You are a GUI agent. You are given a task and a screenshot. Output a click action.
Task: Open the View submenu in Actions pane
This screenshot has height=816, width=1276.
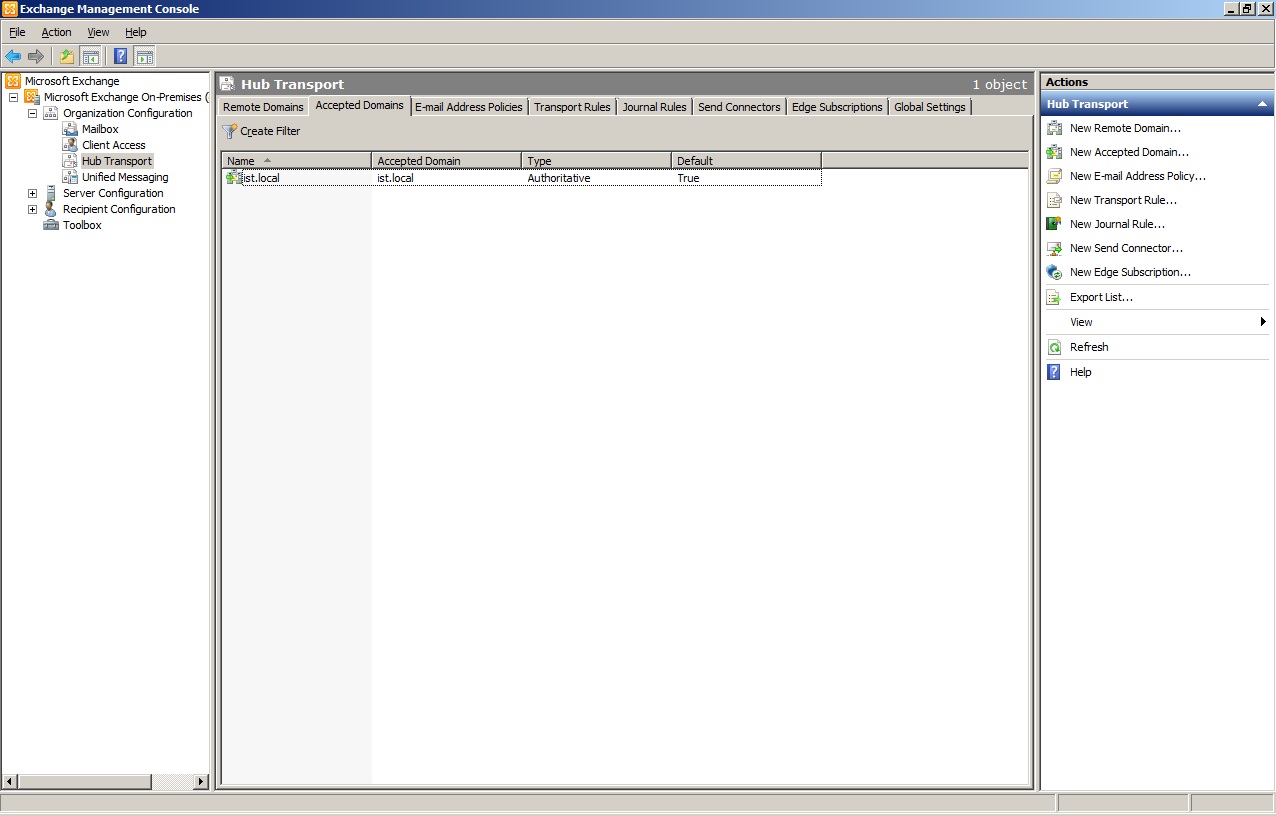point(1081,322)
